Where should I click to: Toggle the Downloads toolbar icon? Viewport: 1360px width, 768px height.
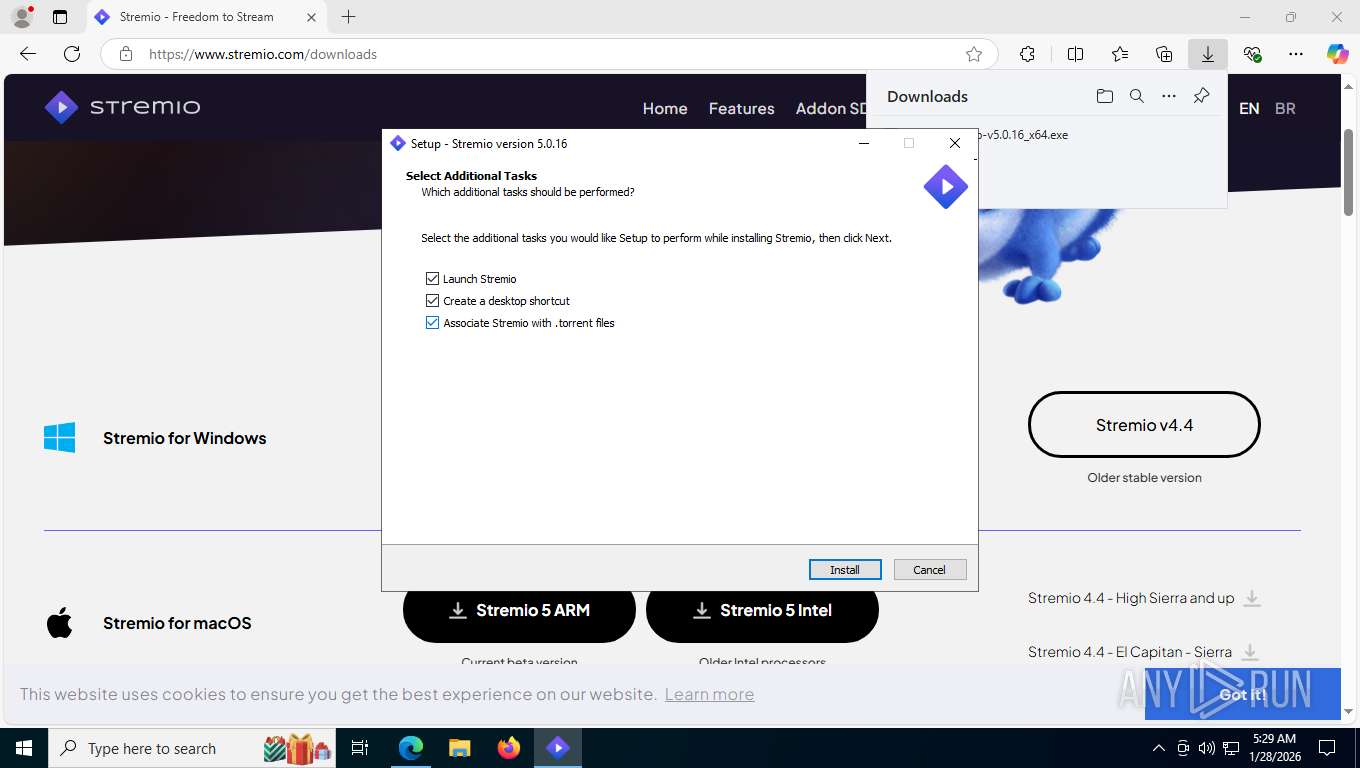coord(1208,54)
